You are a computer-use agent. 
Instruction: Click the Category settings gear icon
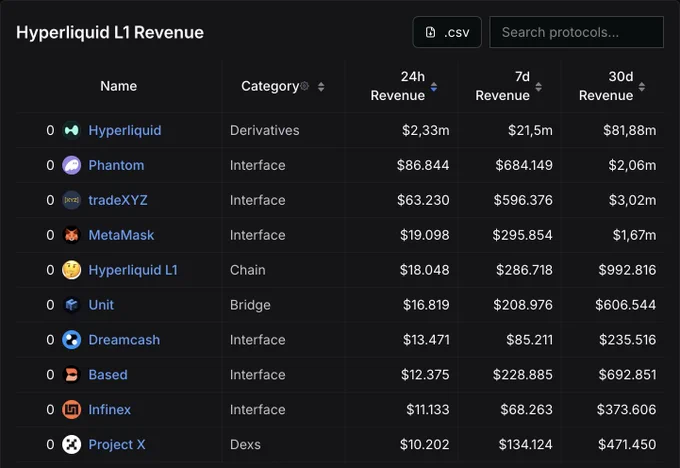pyautogui.click(x=305, y=86)
